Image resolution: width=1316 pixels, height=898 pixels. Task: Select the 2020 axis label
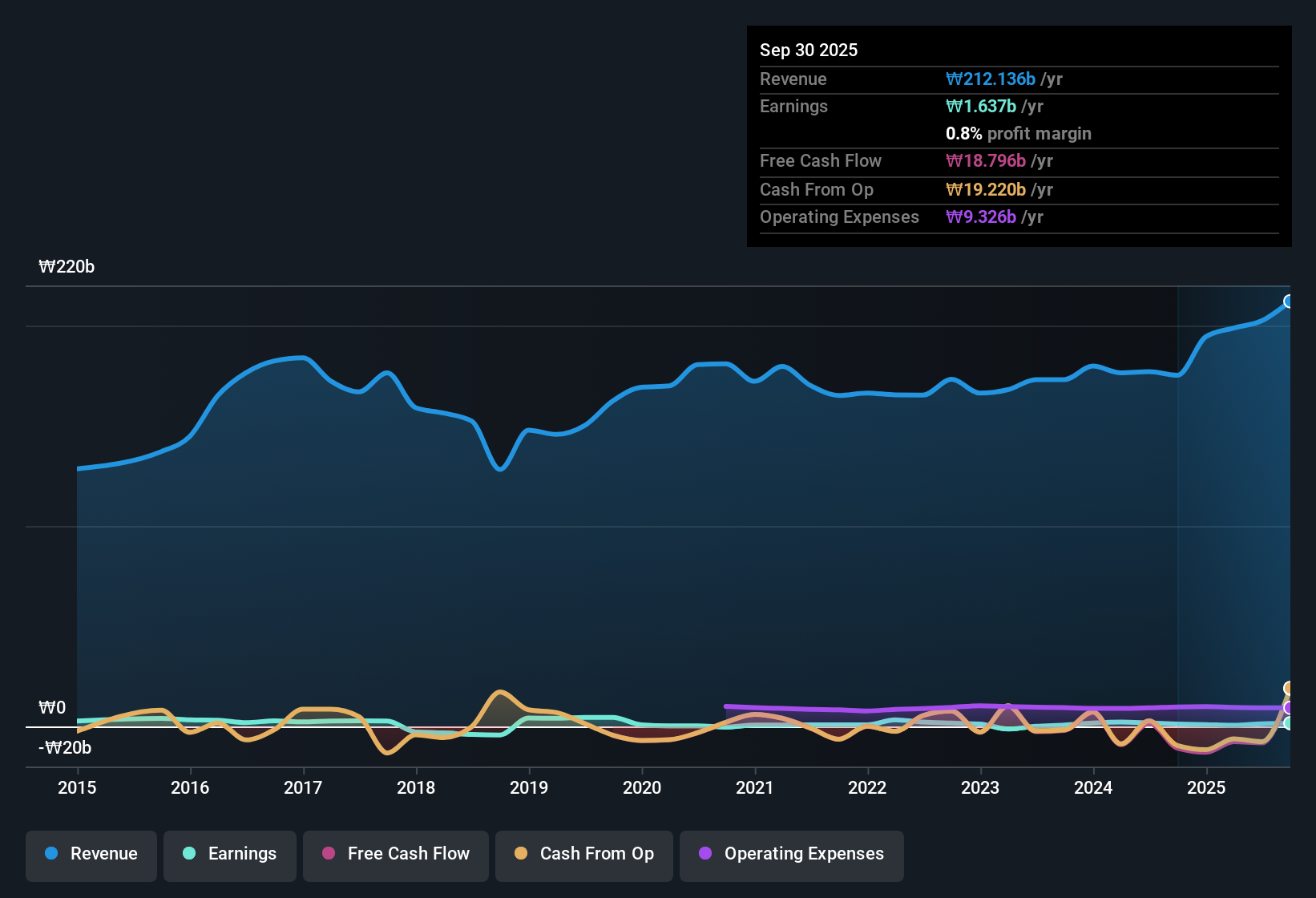pyautogui.click(x=642, y=788)
